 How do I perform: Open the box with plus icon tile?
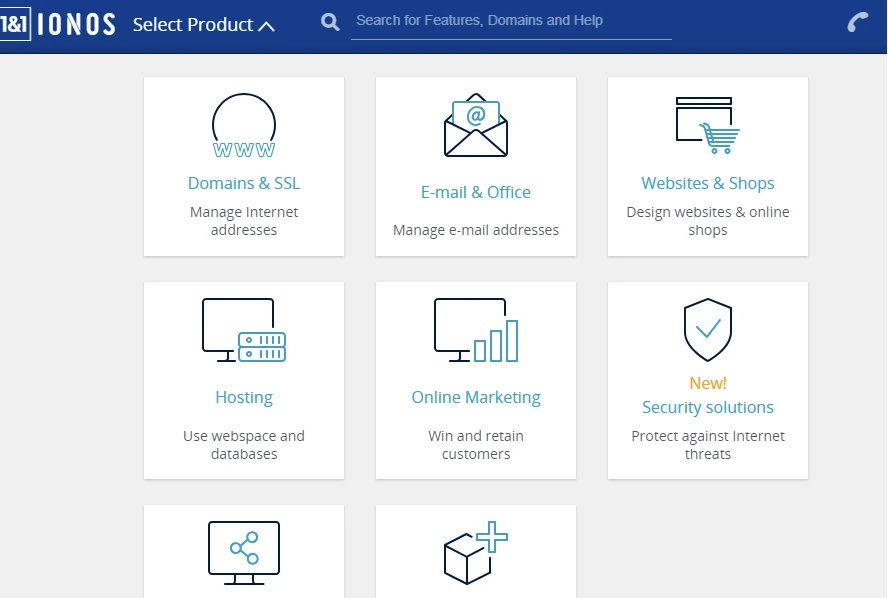pyautogui.click(x=476, y=553)
